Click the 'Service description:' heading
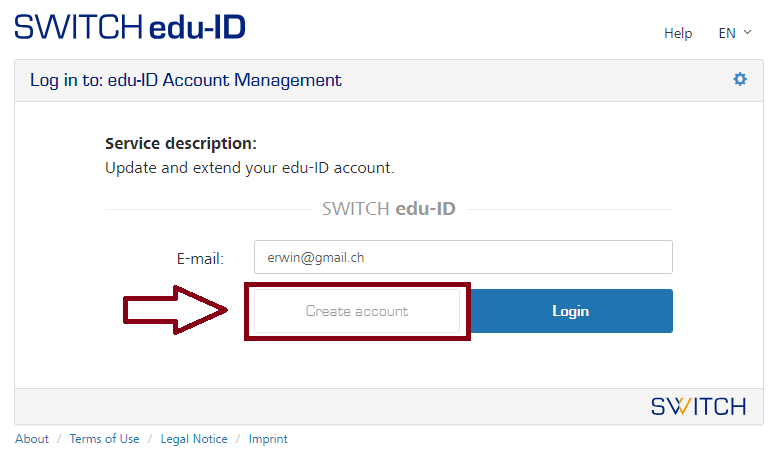This screenshot has height=459, width=775. pyautogui.click(x=181, y=143)
